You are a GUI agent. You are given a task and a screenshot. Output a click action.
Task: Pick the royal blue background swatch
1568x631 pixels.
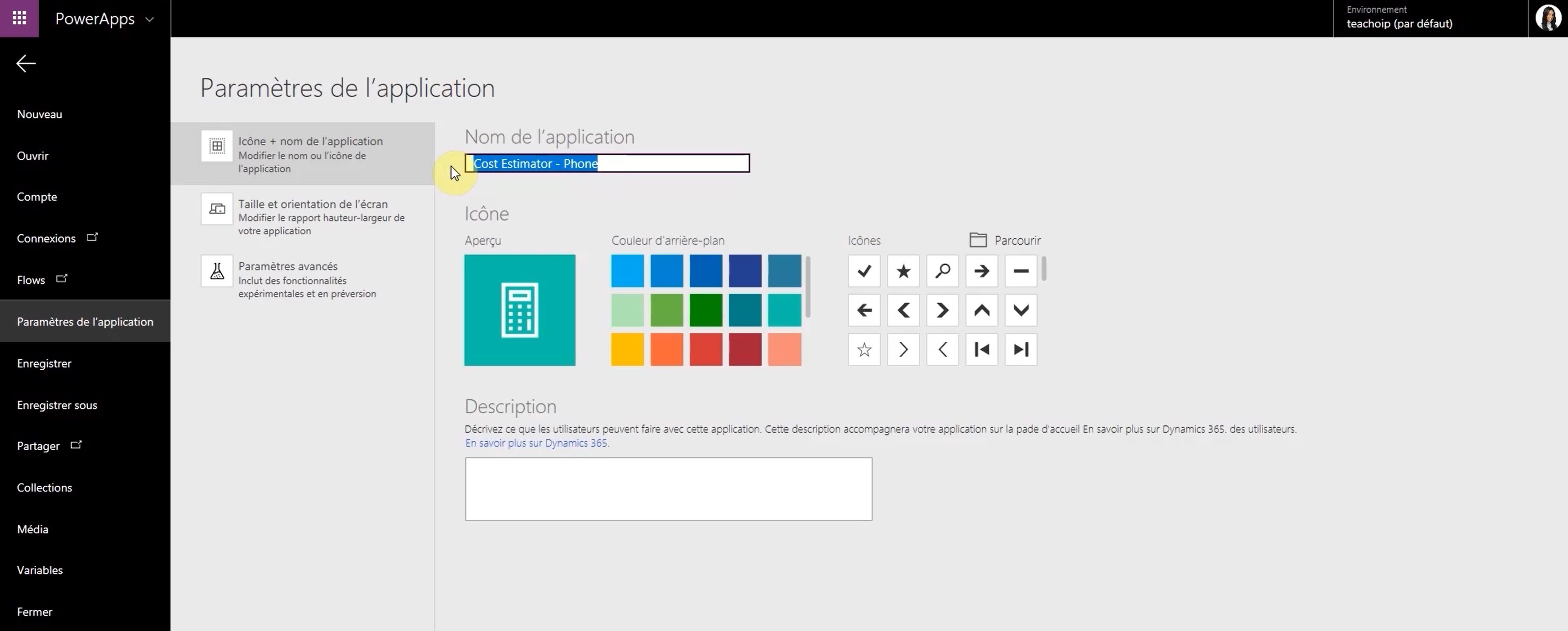pos(706,271)
